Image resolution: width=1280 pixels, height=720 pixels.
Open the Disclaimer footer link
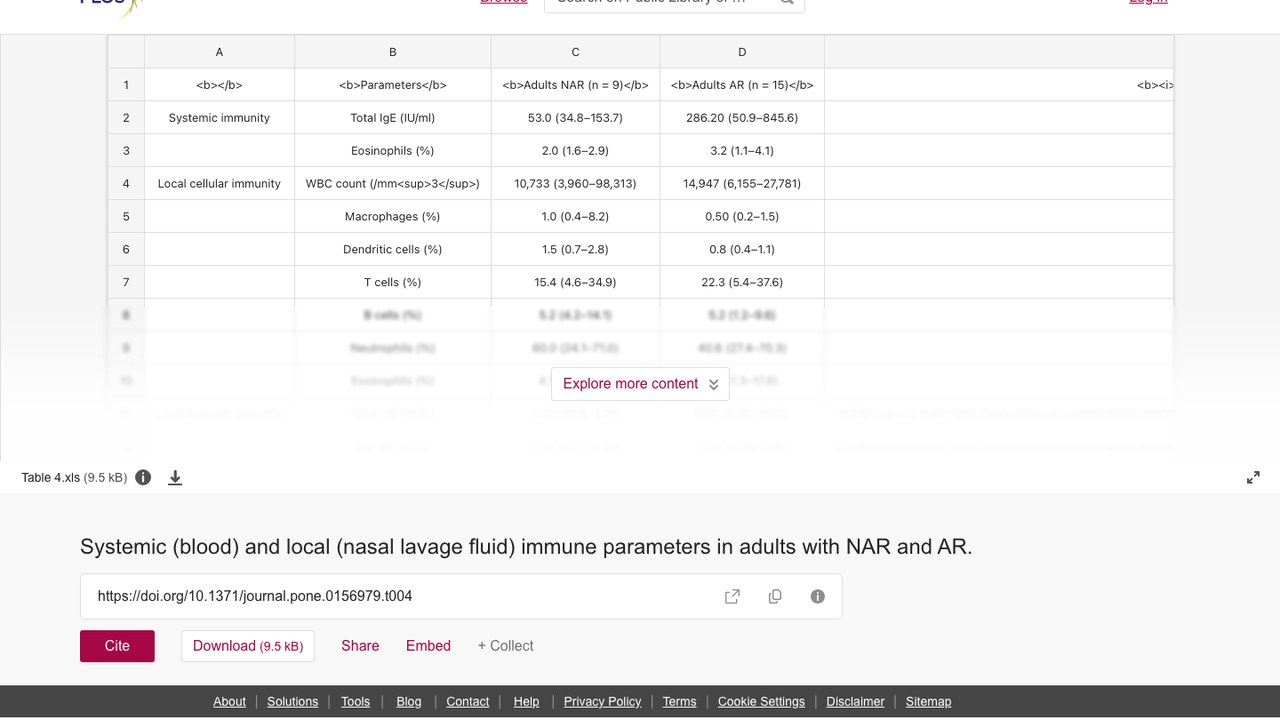[x=855, y=702]
